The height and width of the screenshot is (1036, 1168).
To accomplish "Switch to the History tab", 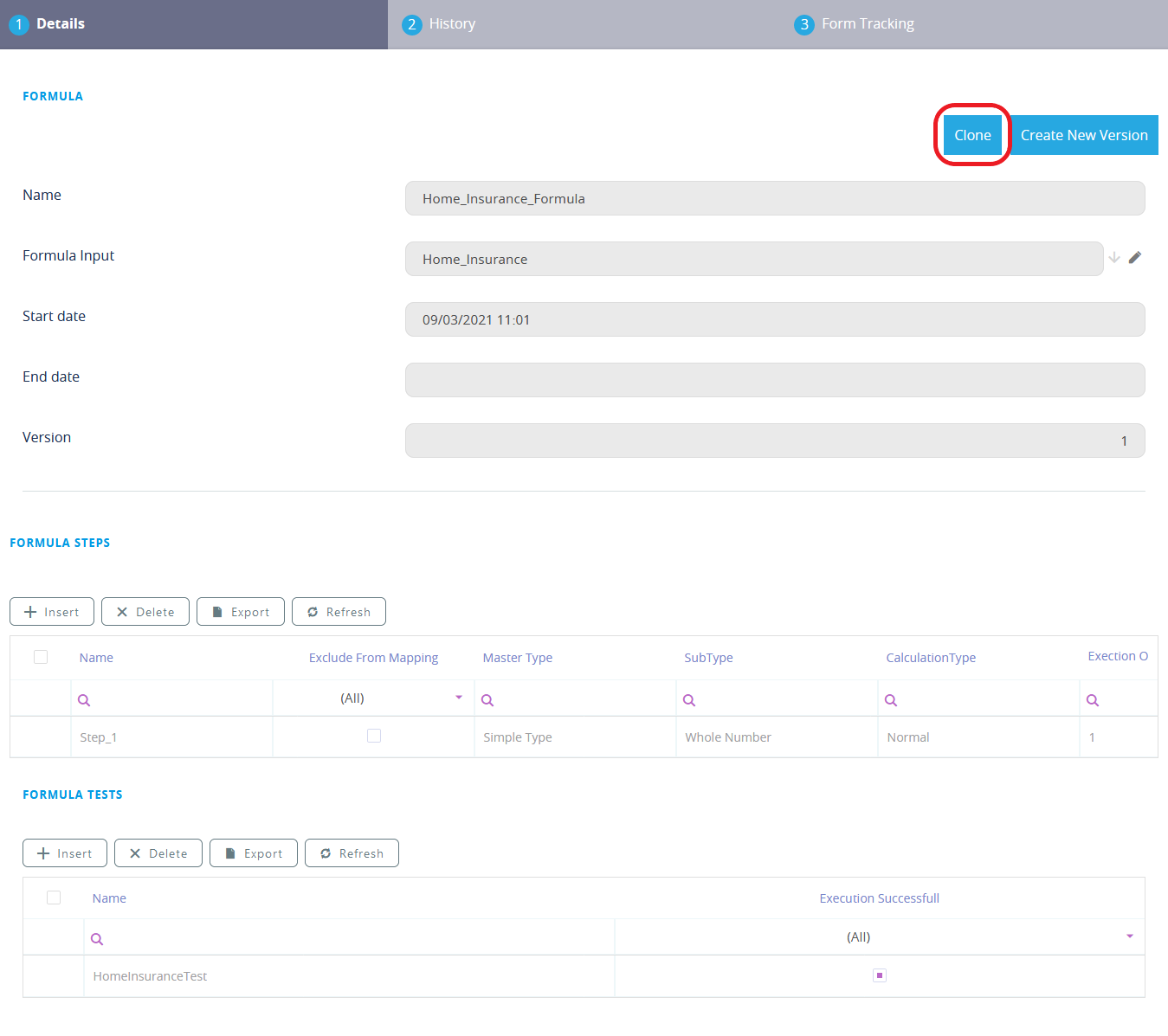I will click(x=452, y=24).
